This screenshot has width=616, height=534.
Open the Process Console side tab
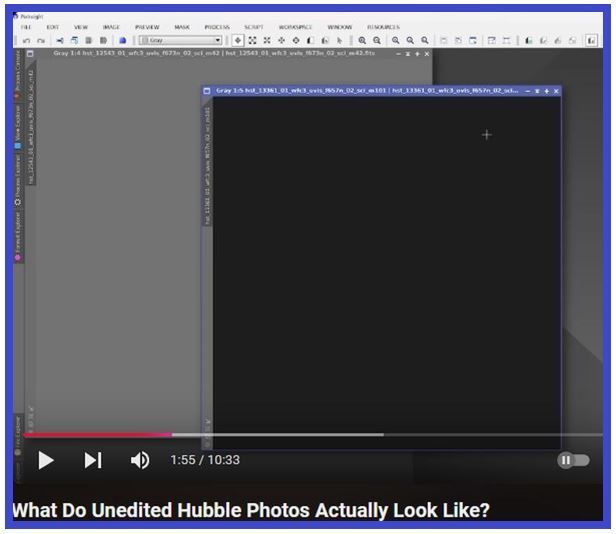[17, 75]
